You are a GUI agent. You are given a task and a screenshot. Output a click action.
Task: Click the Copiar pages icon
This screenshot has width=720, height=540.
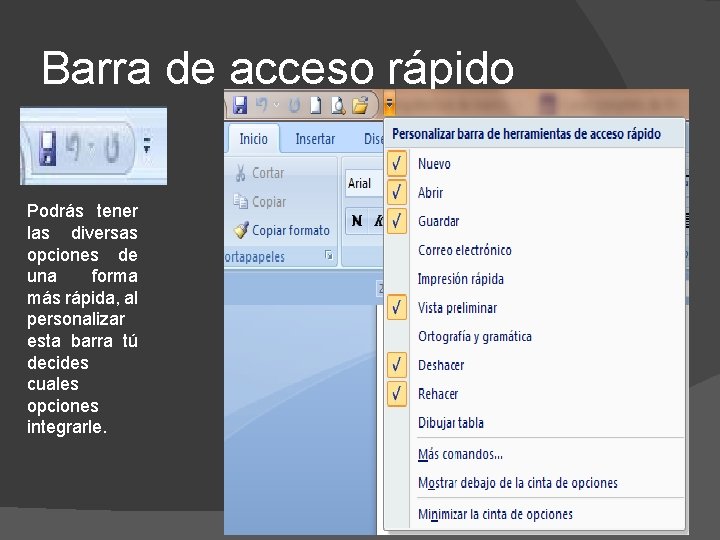click(x=240, y=201)
